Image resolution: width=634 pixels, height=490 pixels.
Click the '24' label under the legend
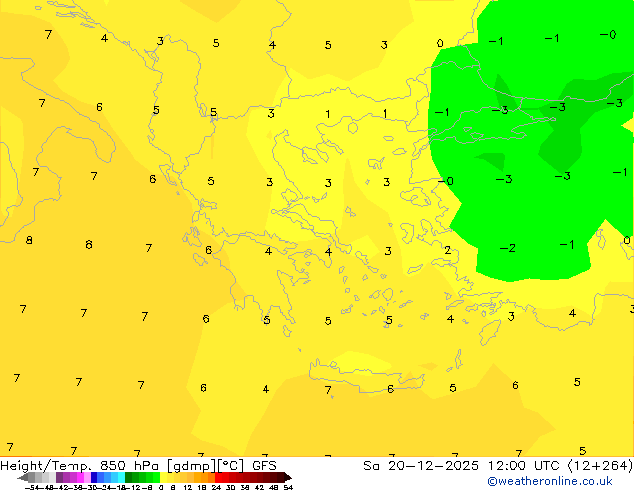pyautogui.click(x=216, y=487)
